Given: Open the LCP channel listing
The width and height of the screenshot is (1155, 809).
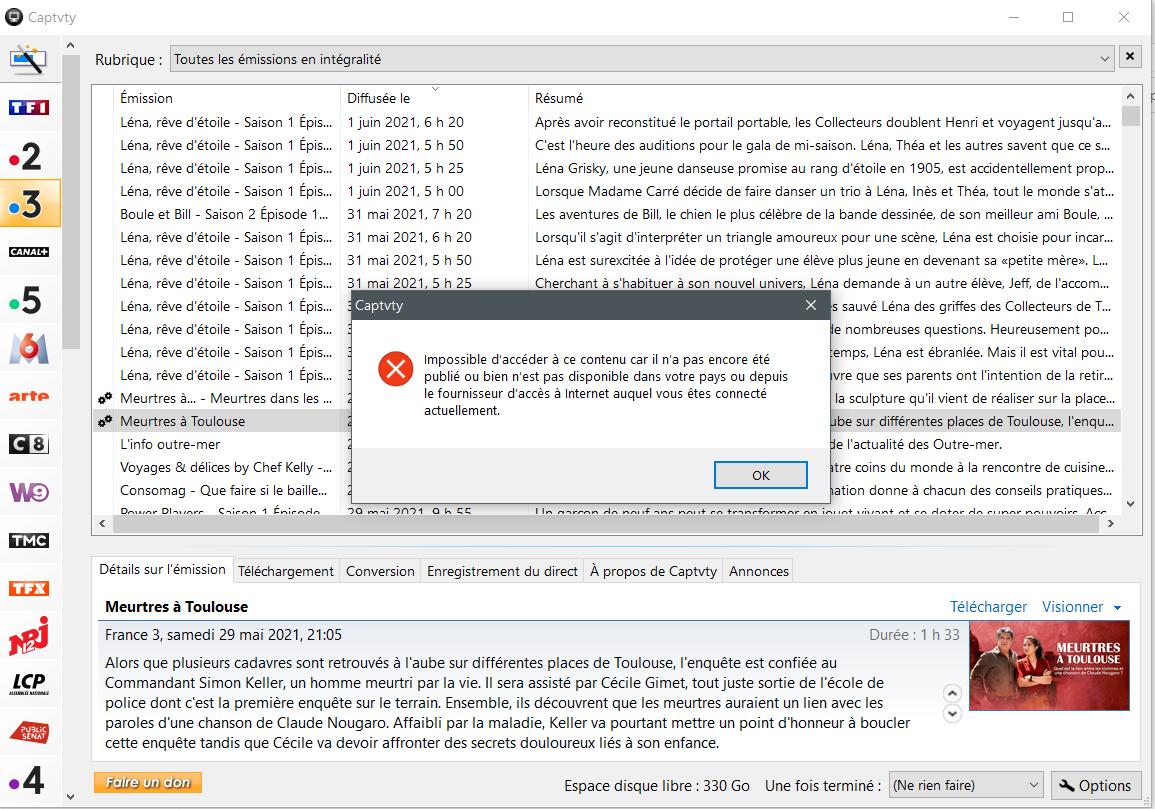Looking at the screenshot, I should [28, 684].
